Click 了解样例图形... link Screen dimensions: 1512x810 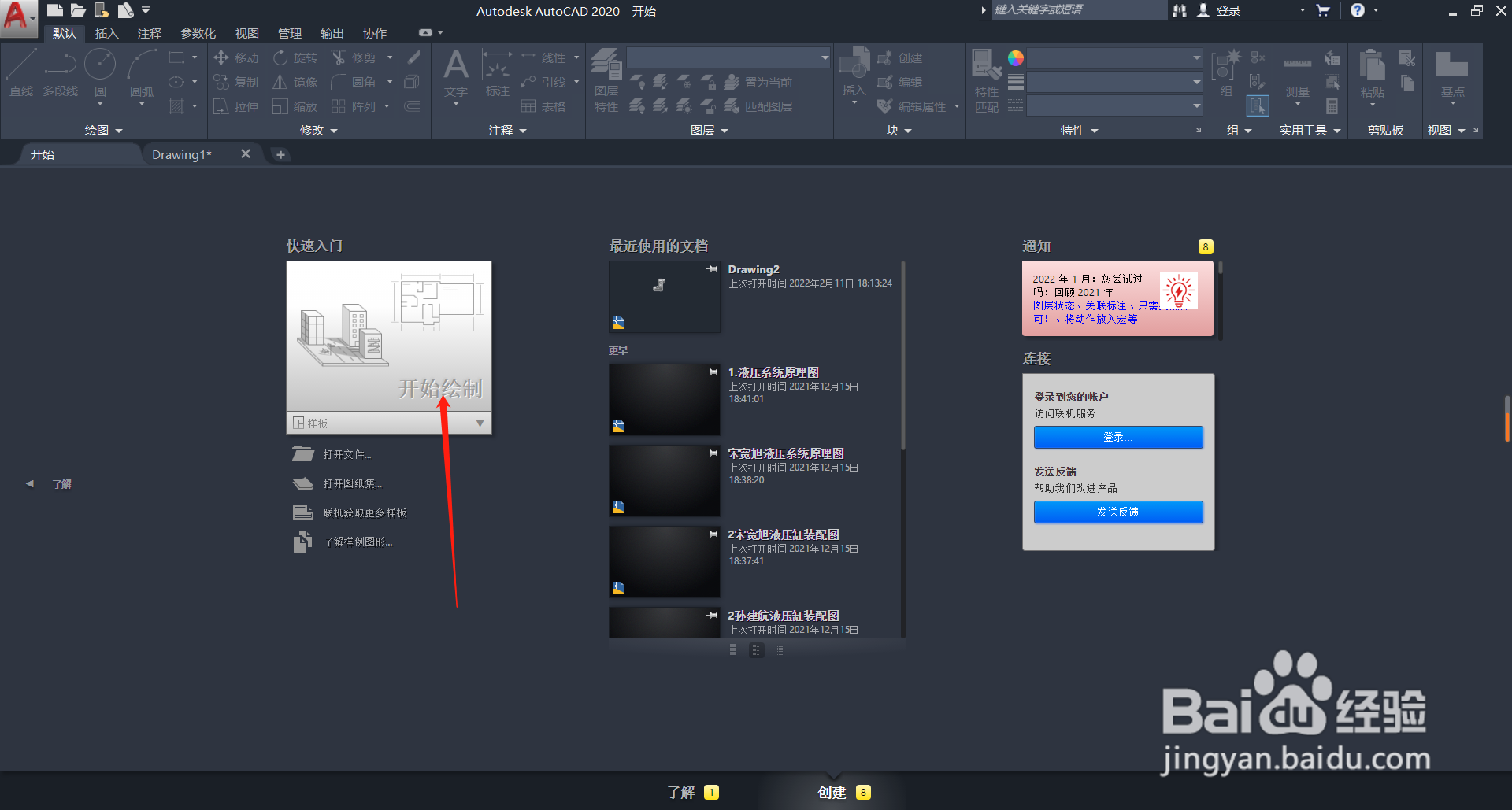point(358,542)
